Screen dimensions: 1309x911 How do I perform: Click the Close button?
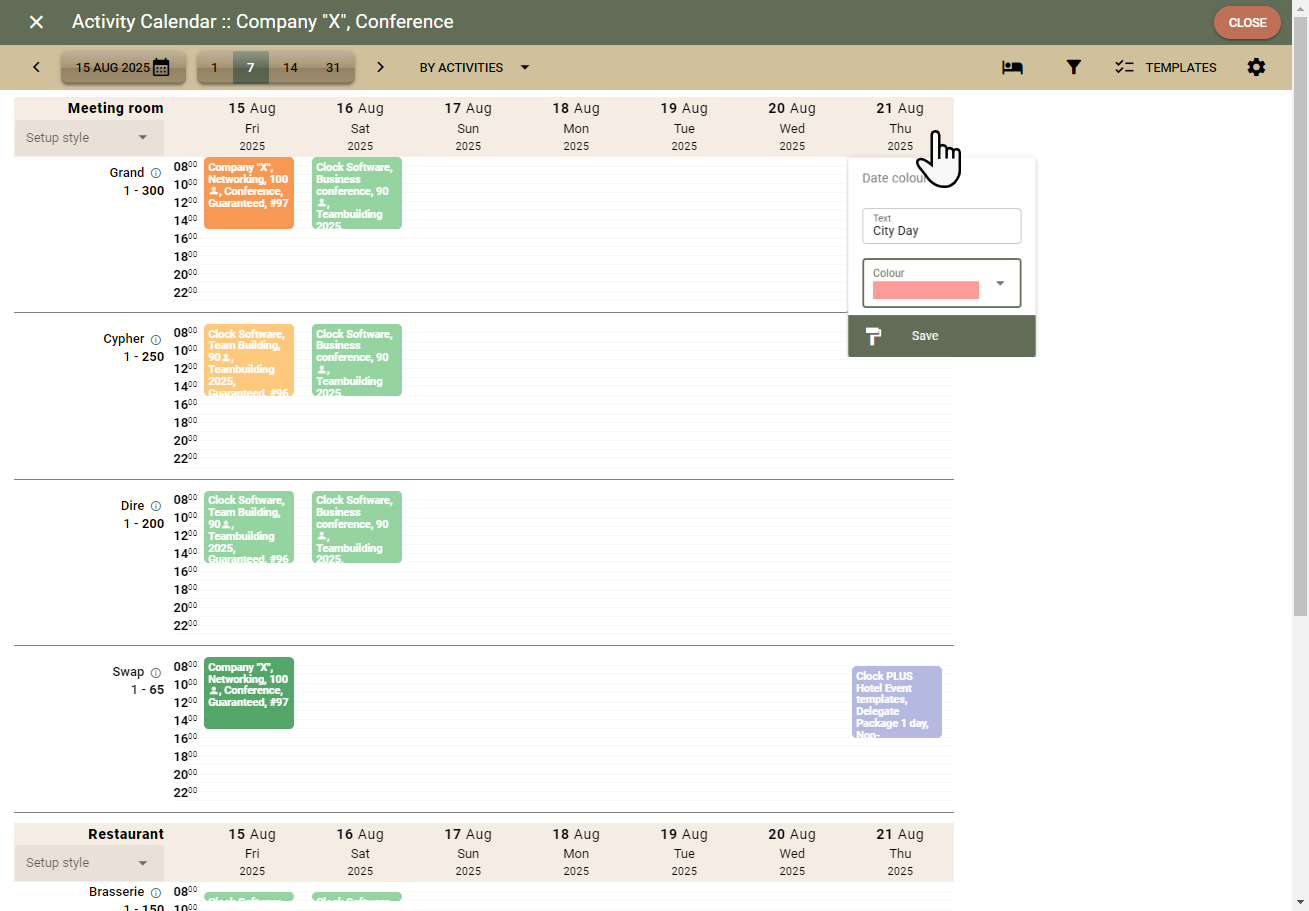point(1247,22)
